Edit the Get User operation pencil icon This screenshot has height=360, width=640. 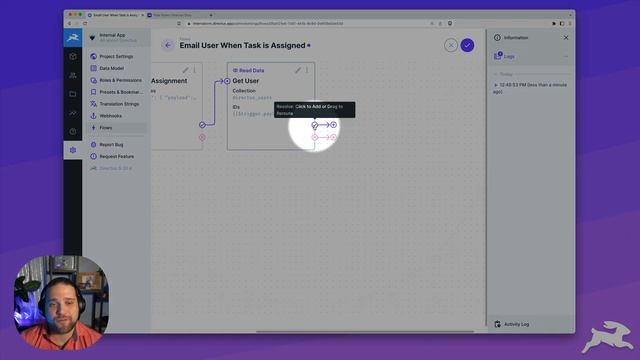click(298, 70)
